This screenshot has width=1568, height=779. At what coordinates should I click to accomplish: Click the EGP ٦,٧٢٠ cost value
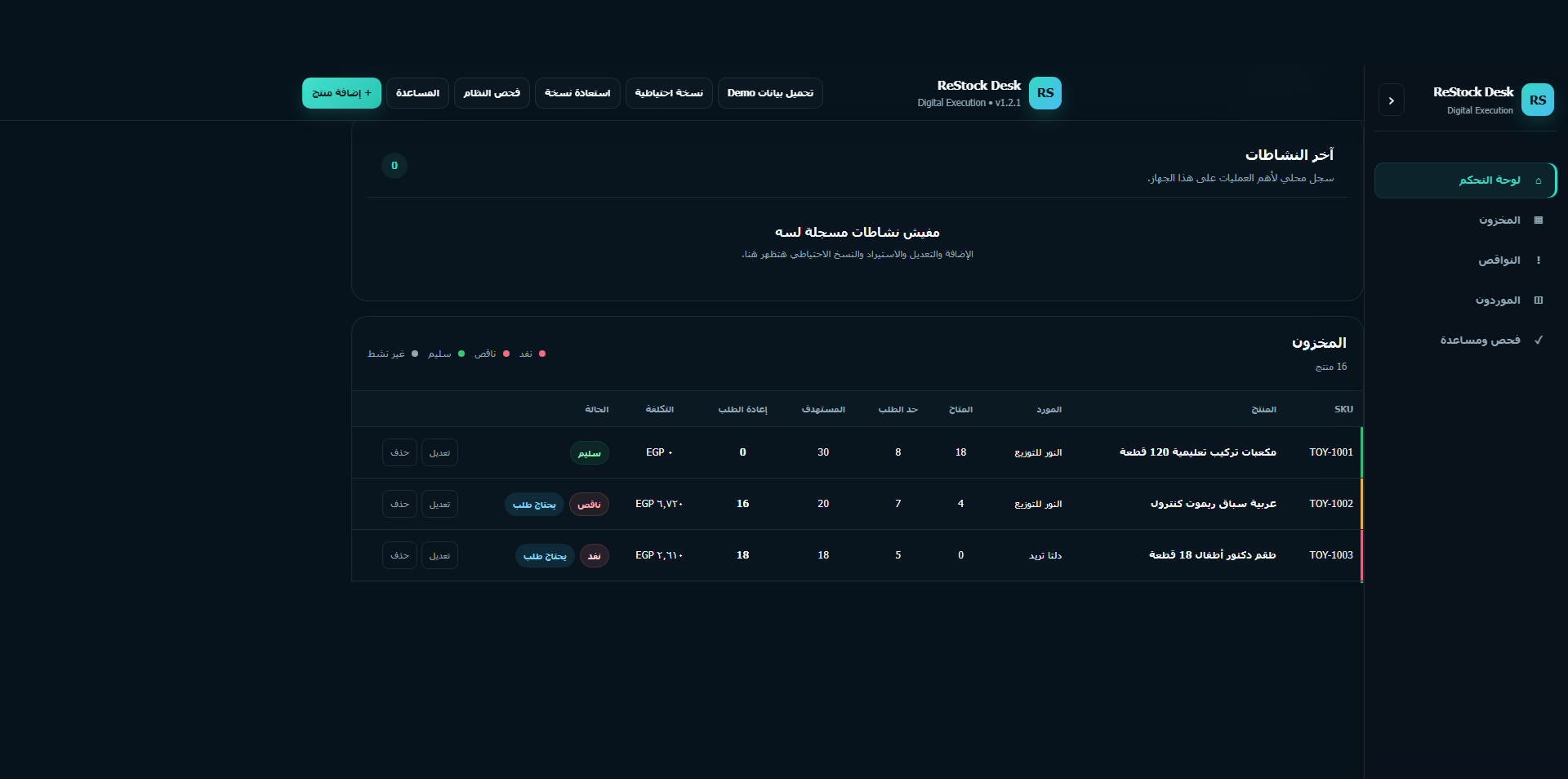tap(659, 504)
